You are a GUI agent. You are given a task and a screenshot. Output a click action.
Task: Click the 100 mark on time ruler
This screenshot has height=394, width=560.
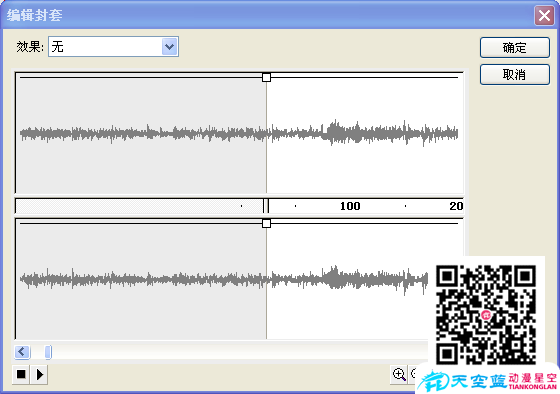(x=350, y=206)
